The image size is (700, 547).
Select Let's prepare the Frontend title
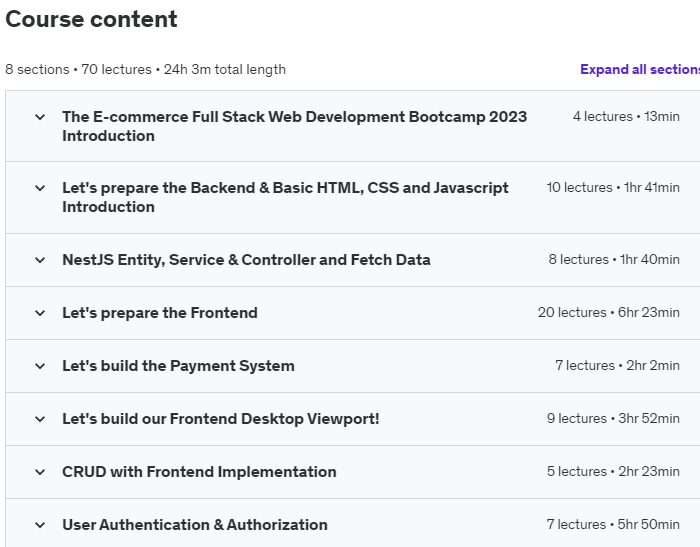(160, 313)
